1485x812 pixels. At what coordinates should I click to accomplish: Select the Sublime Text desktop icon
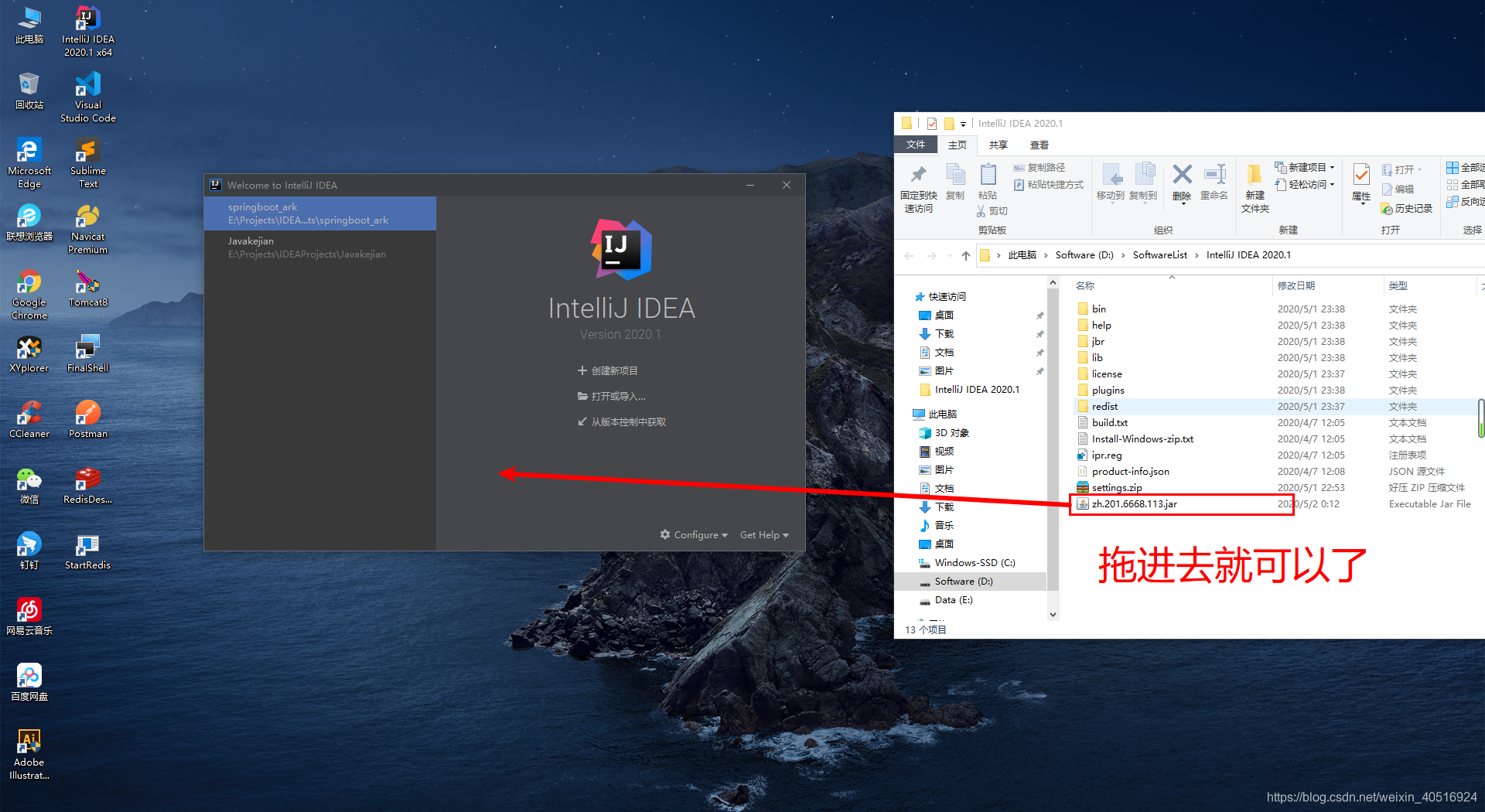87,162
